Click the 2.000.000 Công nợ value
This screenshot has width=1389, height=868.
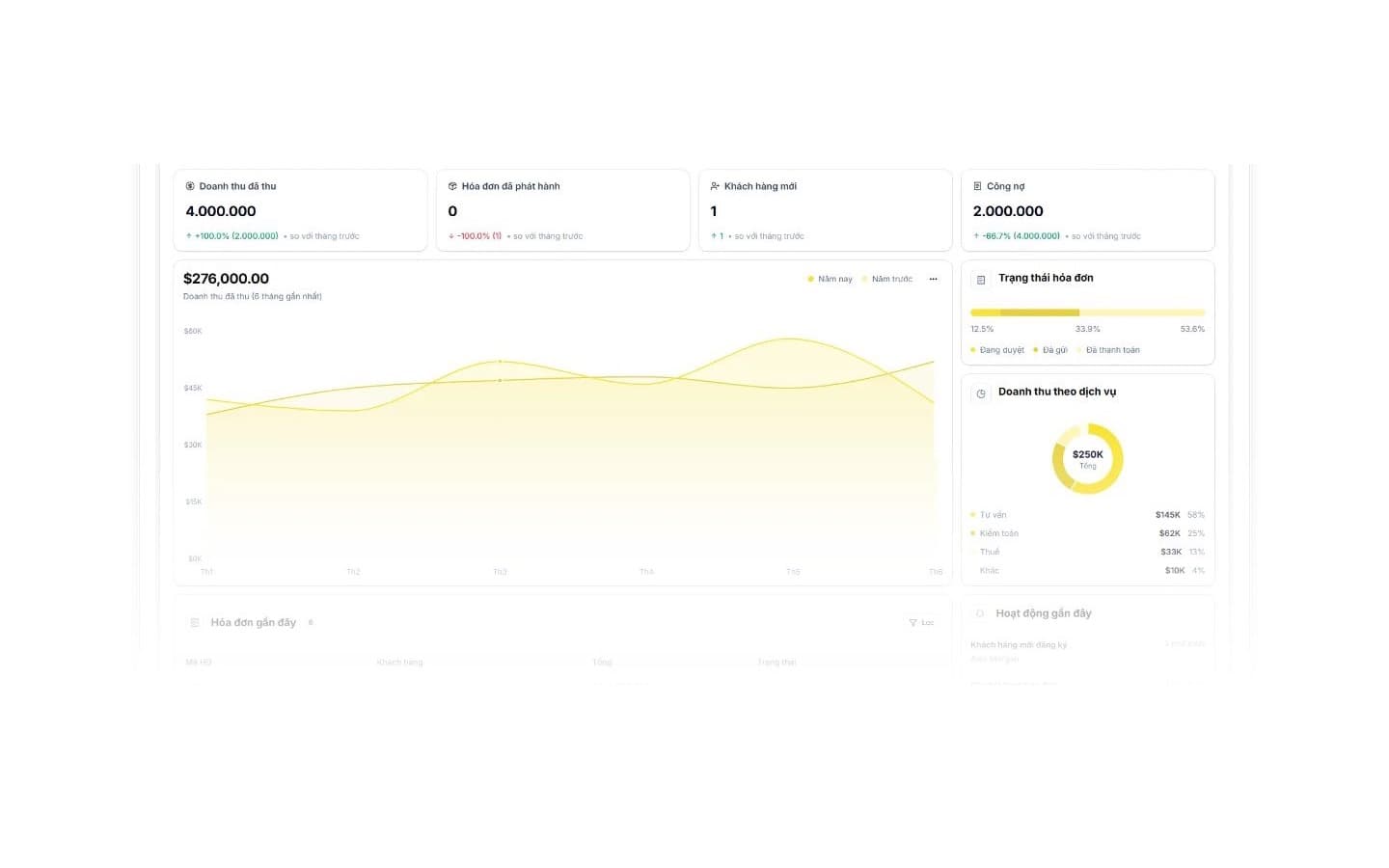(1008, 211)
